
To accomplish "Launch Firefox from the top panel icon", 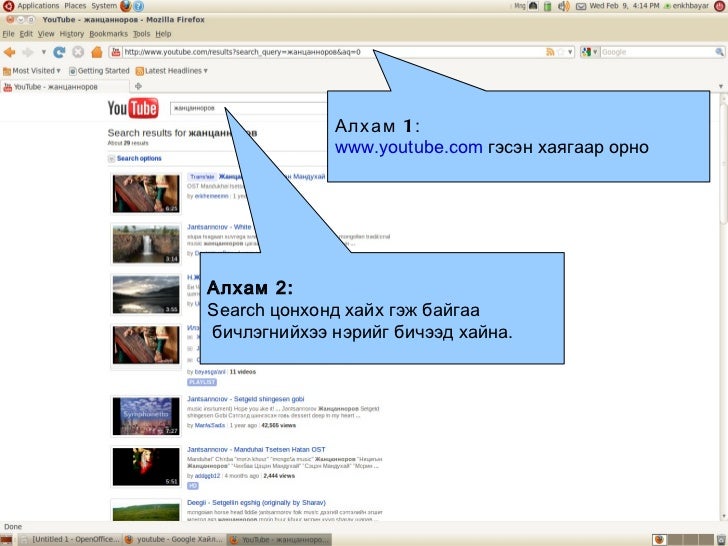I will [126, 6].
